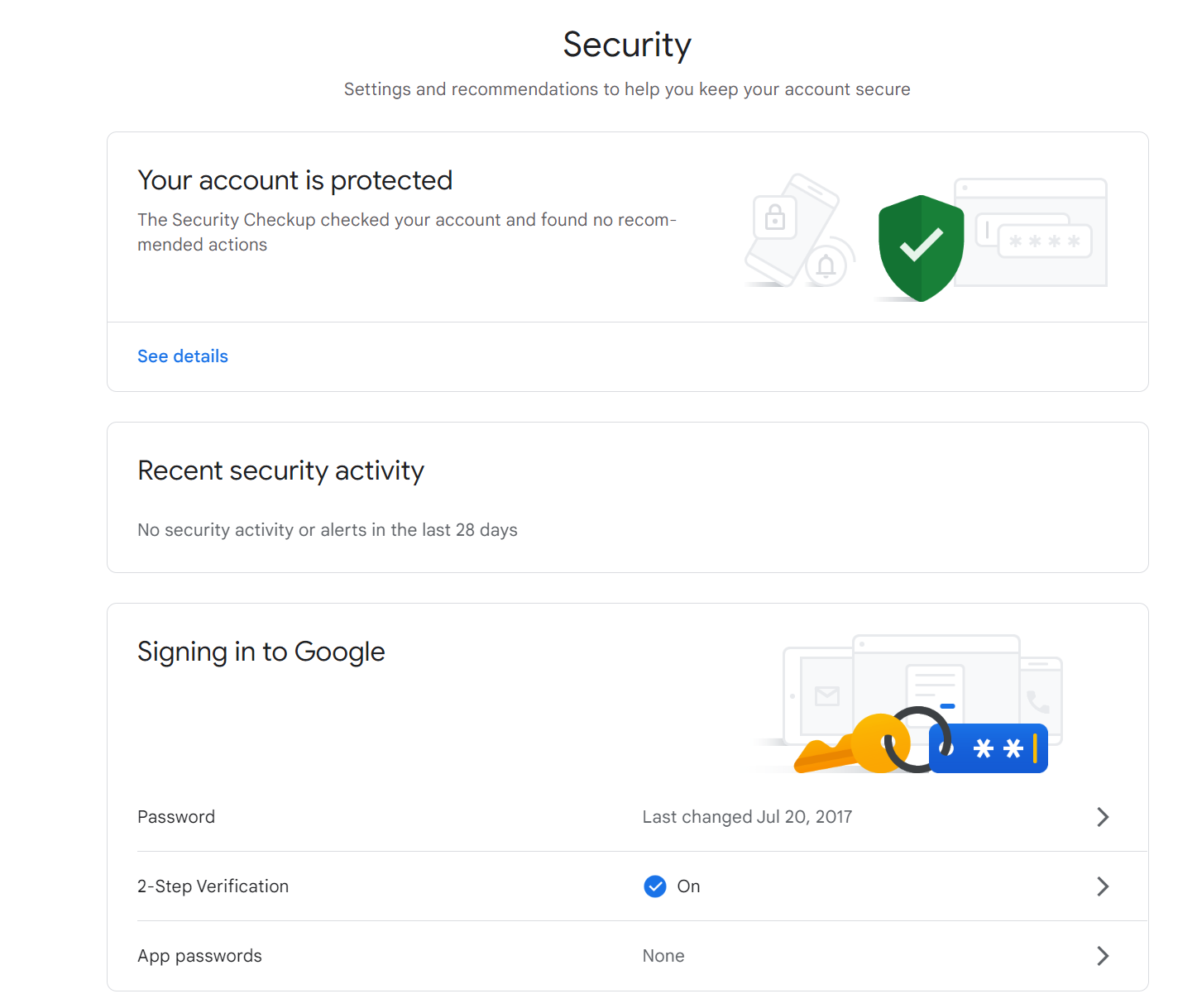Open the Recent security activity section
Screen dimensions: 1197x1008
(280, 471)
